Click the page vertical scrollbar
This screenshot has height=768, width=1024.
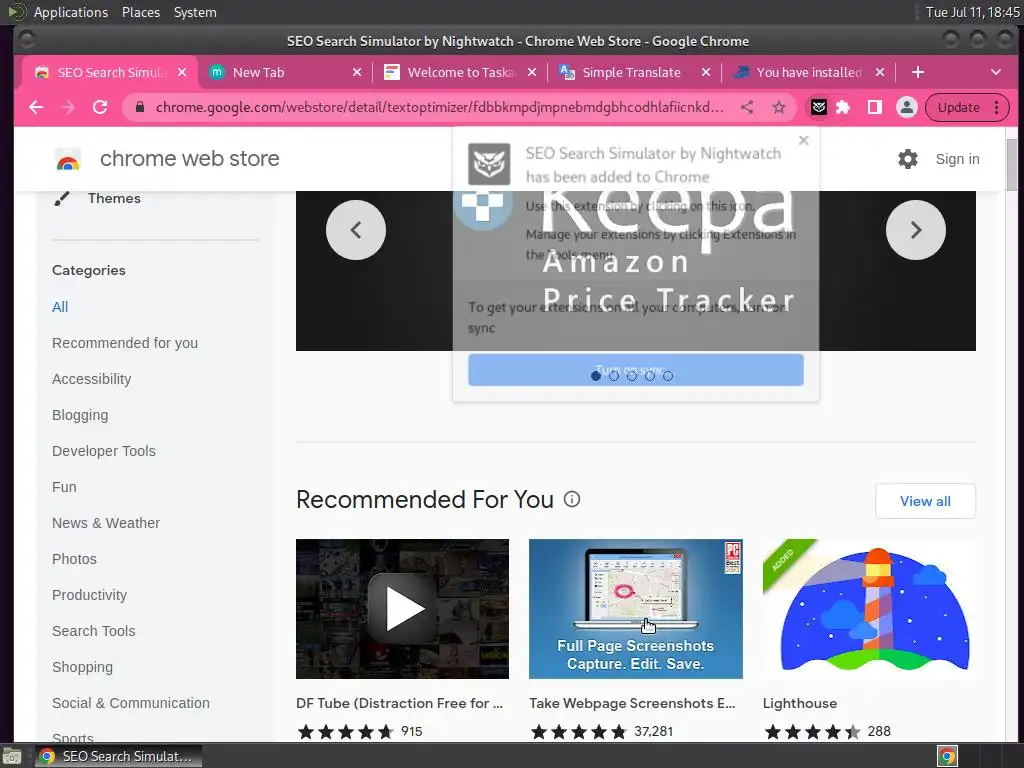point(1012,163)
